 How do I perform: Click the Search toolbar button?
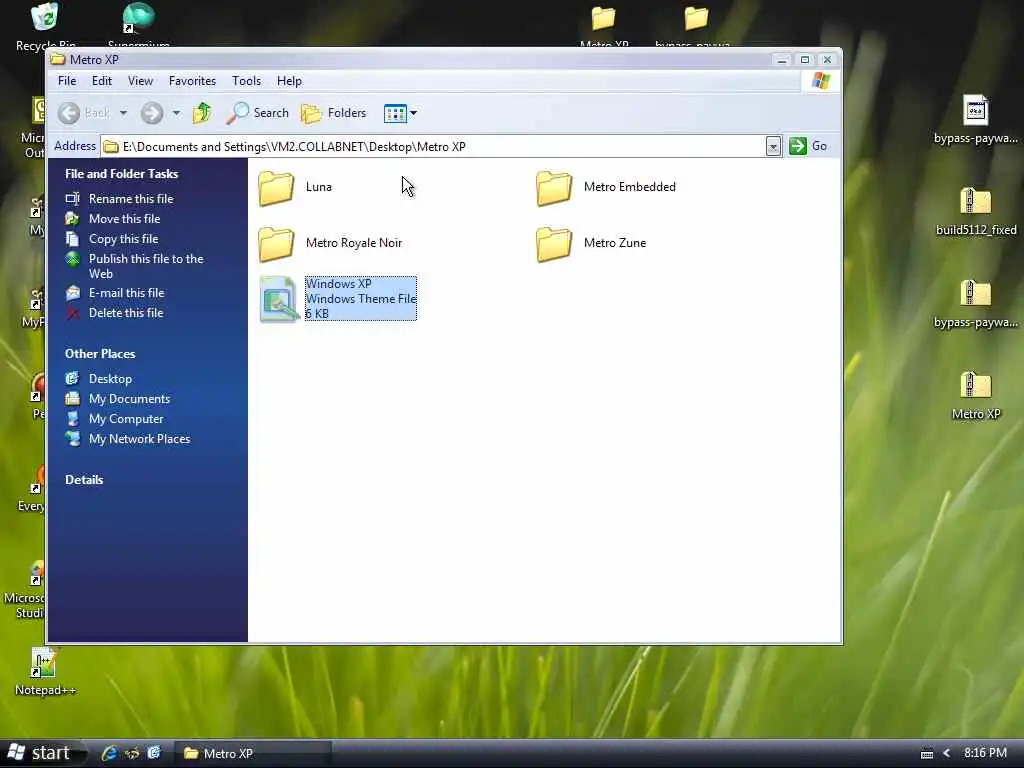(257, 113)
